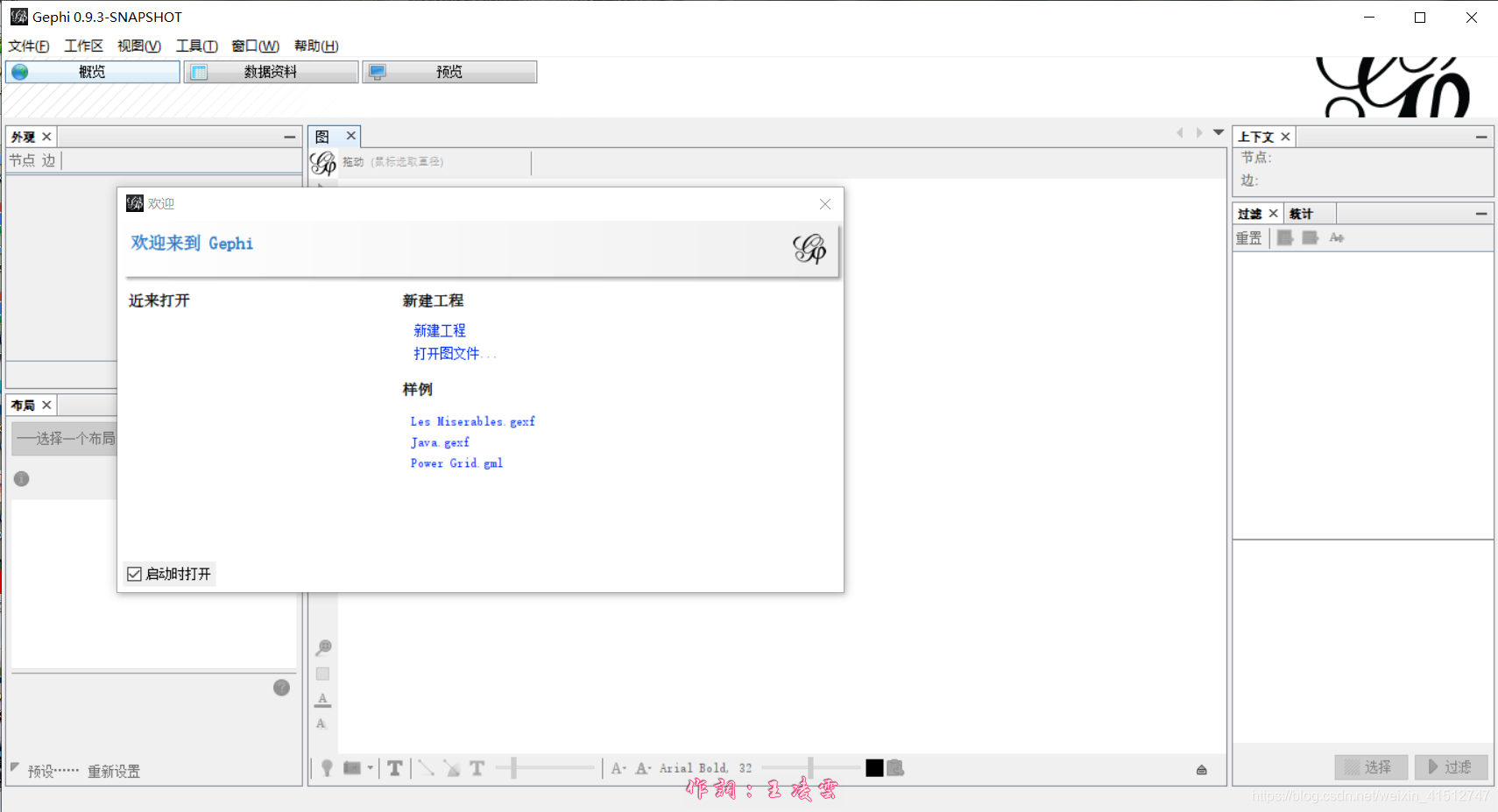1498x812 pixels.
Task: Open the graph window document list dropdown arrow
Action: click(x=1219, y=133)
